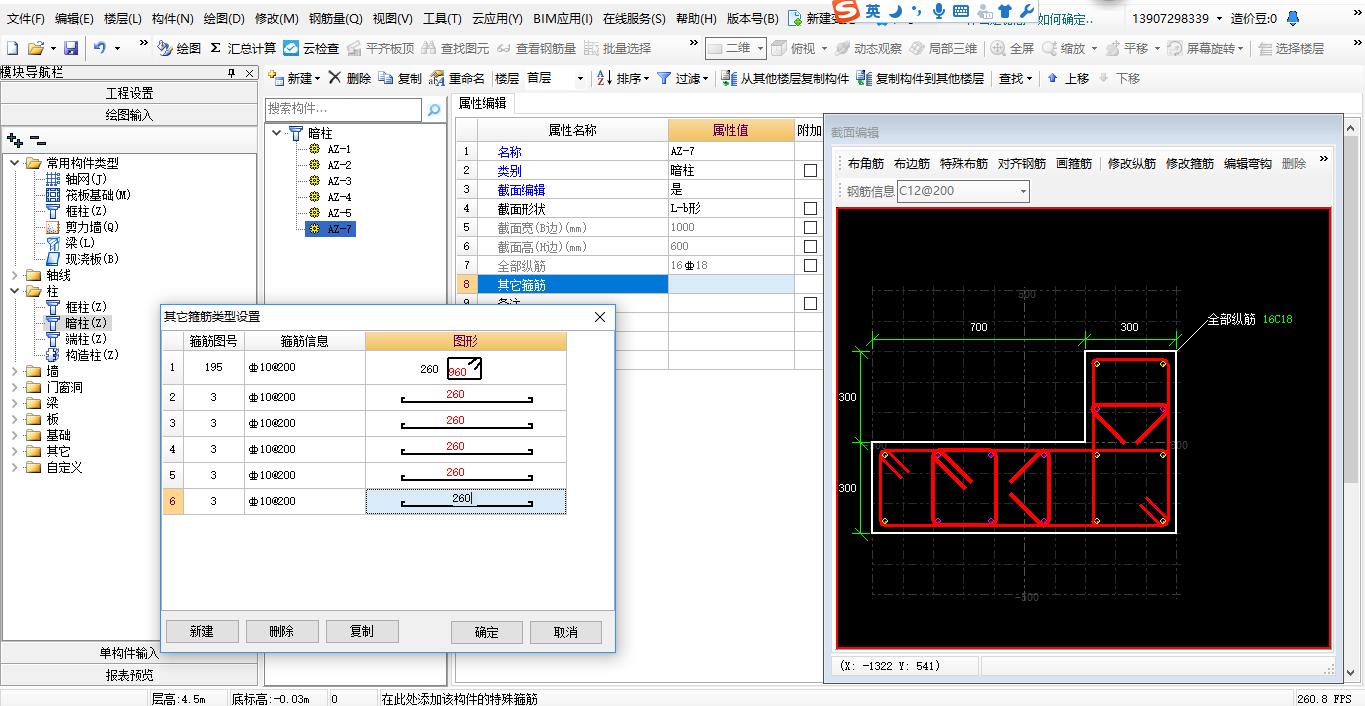The width and height of the screenshot is (1365, 706).
Task: Click the open folder icon in toolbar
Action: tap(36, 48)
